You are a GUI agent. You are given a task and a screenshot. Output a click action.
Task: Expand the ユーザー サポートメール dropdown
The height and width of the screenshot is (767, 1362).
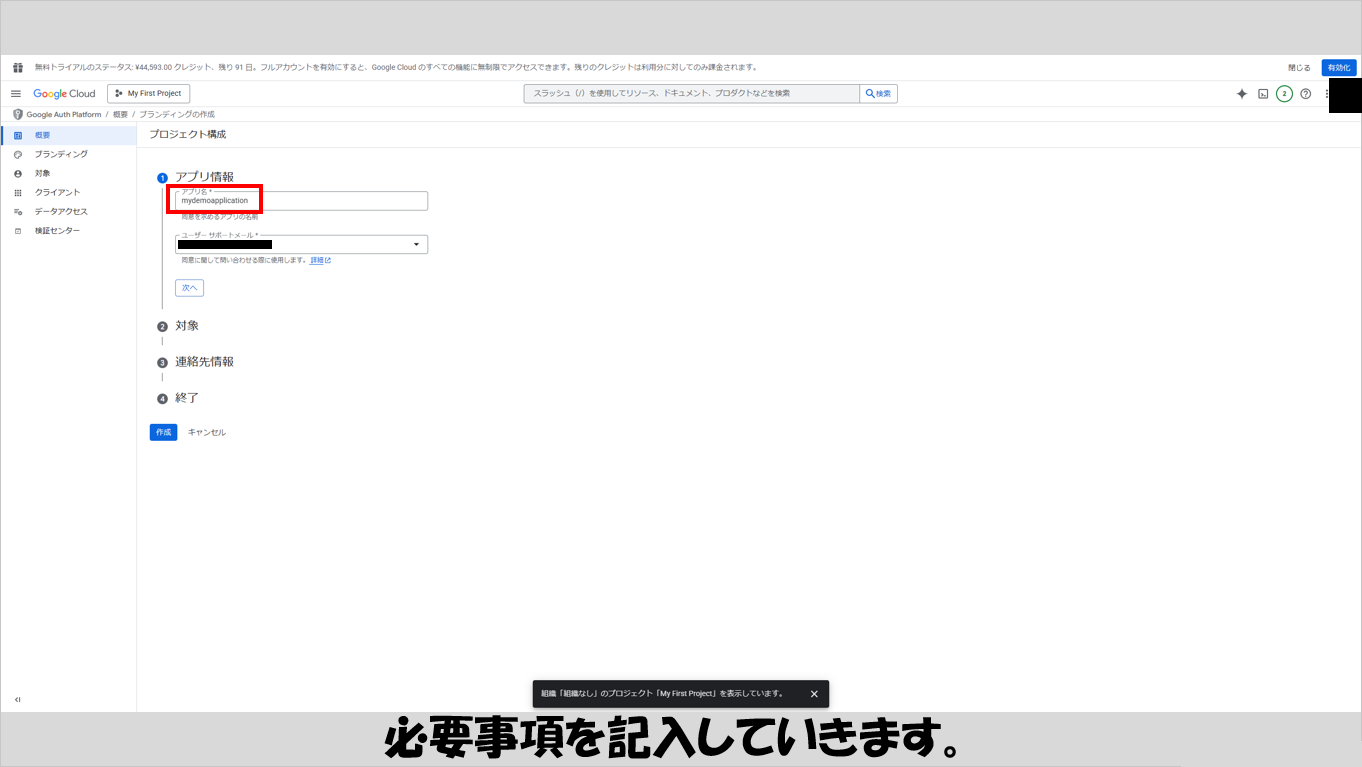[416, 244]
